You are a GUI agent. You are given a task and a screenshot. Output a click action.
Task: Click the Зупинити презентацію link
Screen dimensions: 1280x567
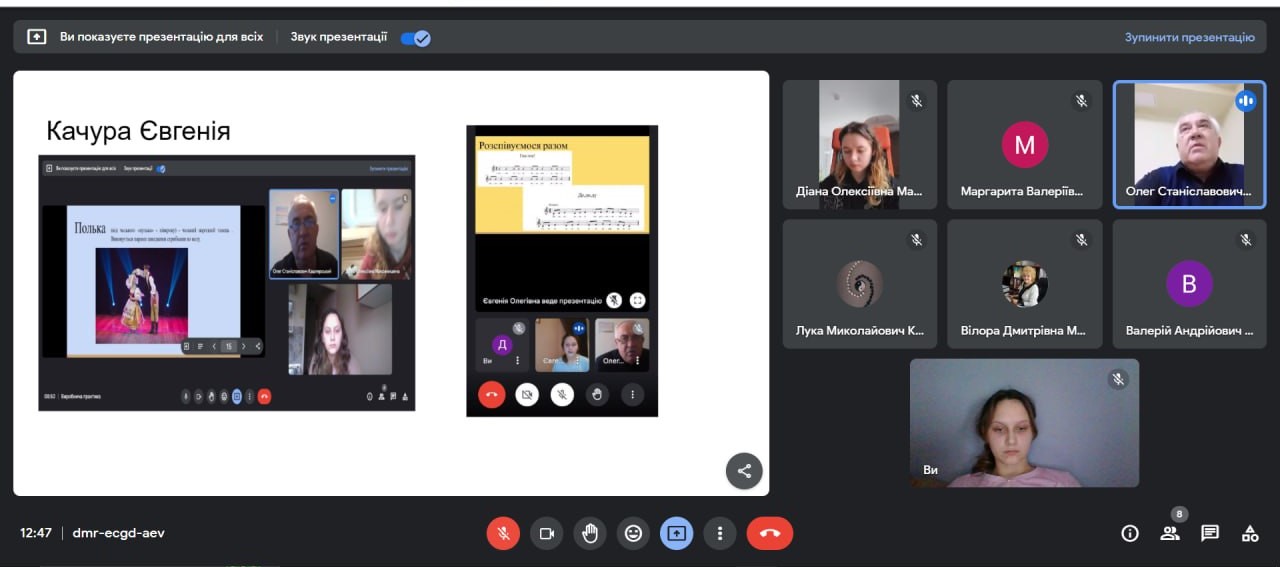point(1189,37)
